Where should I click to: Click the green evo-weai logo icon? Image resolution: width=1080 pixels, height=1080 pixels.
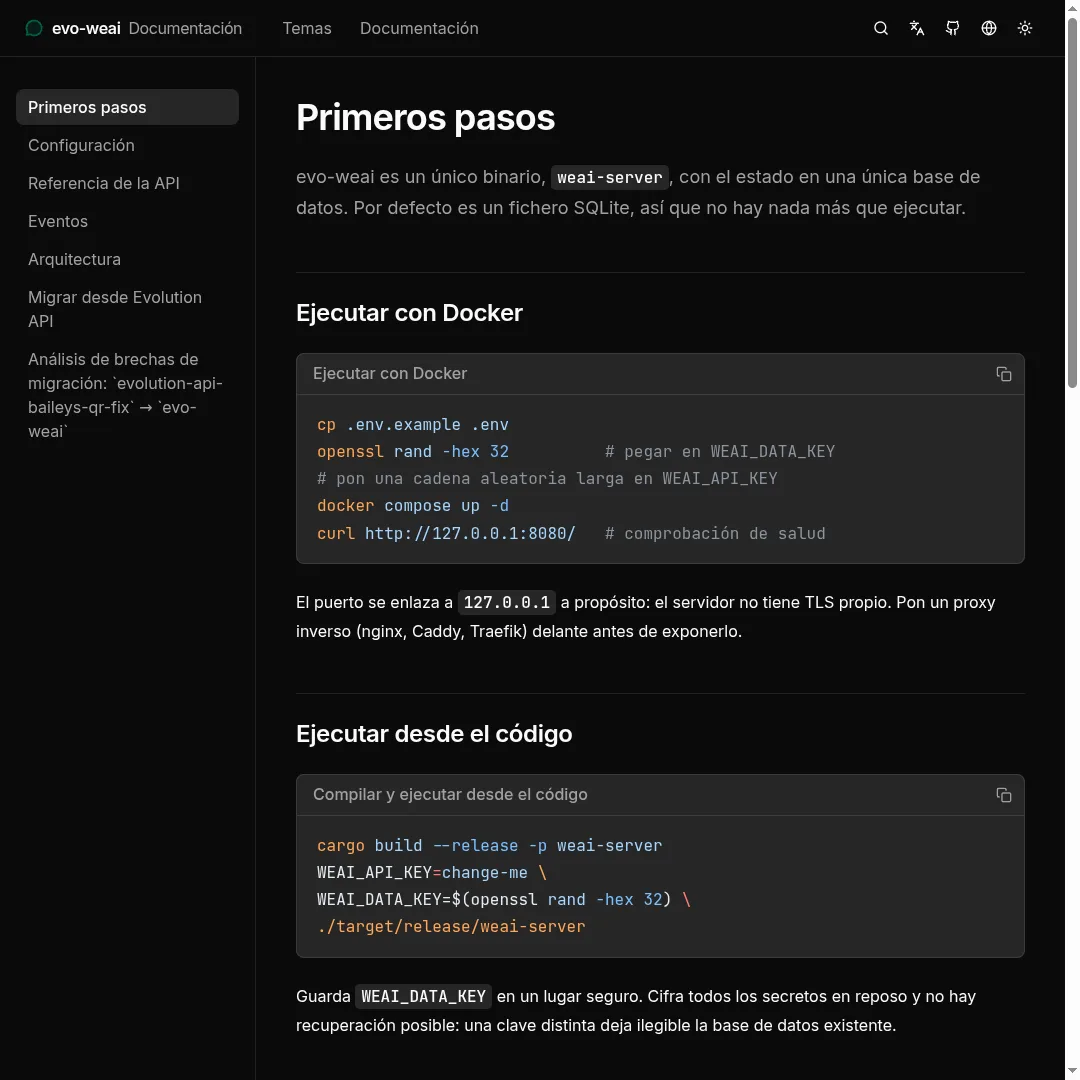pos(34,28)
